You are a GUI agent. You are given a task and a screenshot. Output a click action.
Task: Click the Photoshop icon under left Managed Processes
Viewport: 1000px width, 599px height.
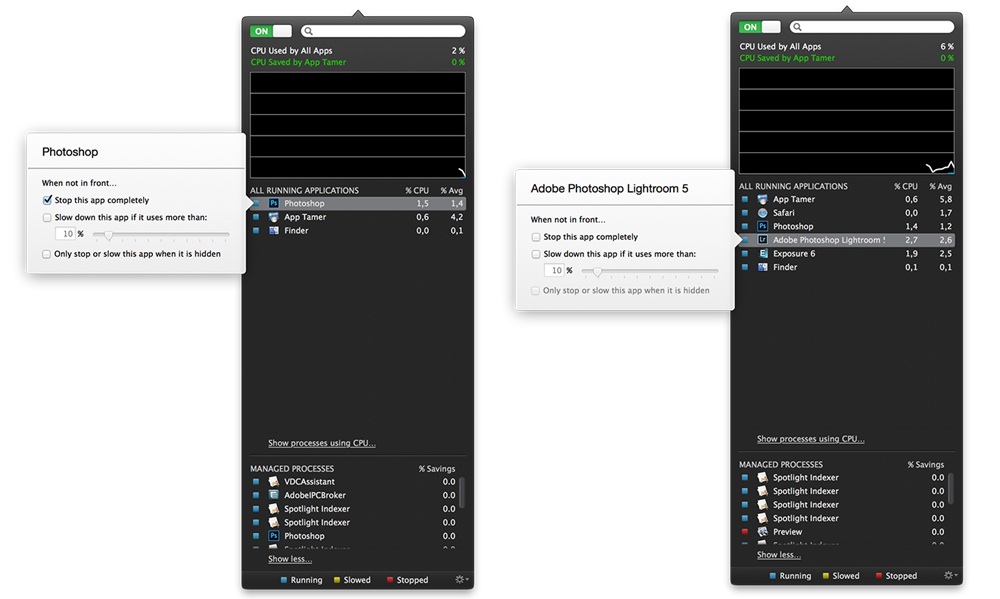point(273,536)
